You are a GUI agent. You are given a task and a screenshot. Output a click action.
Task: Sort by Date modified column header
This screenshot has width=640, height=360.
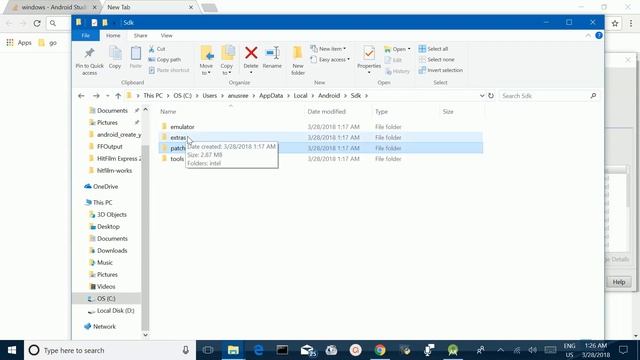[x=327, y=111]
